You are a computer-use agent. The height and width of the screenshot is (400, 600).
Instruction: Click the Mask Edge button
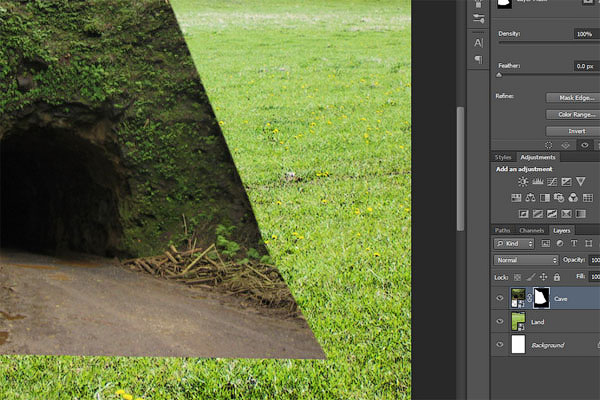[573, 98]
